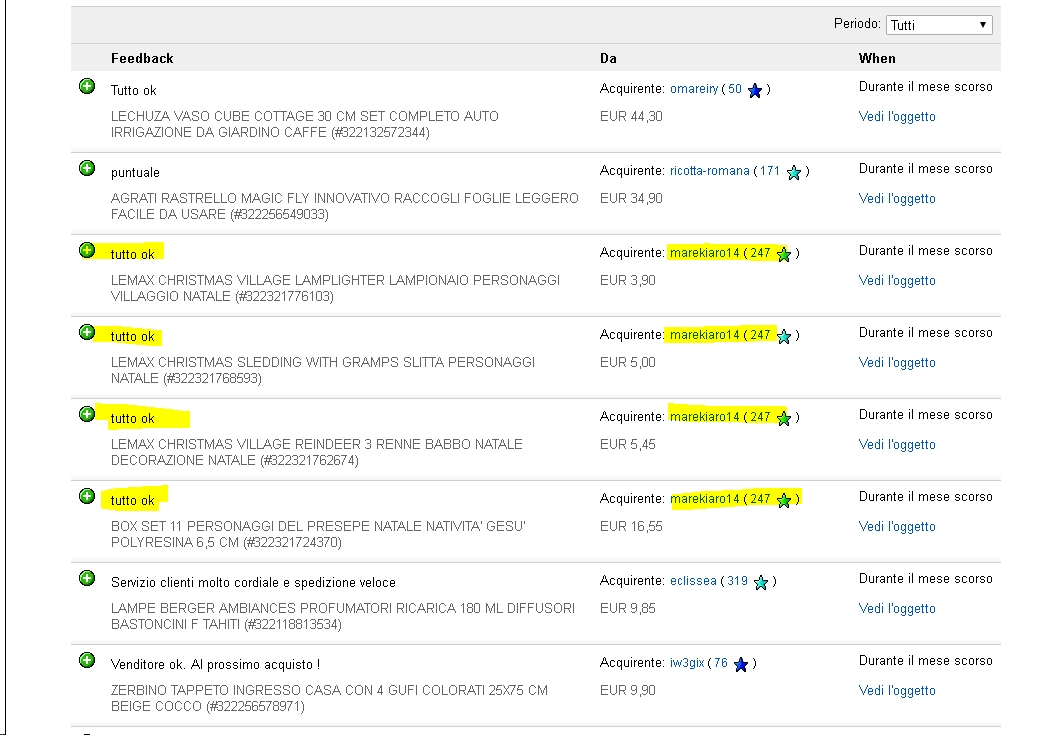Open buyer profile omareiry
The width and height of the screenshot is (1045, 735).
click(694, 89)
